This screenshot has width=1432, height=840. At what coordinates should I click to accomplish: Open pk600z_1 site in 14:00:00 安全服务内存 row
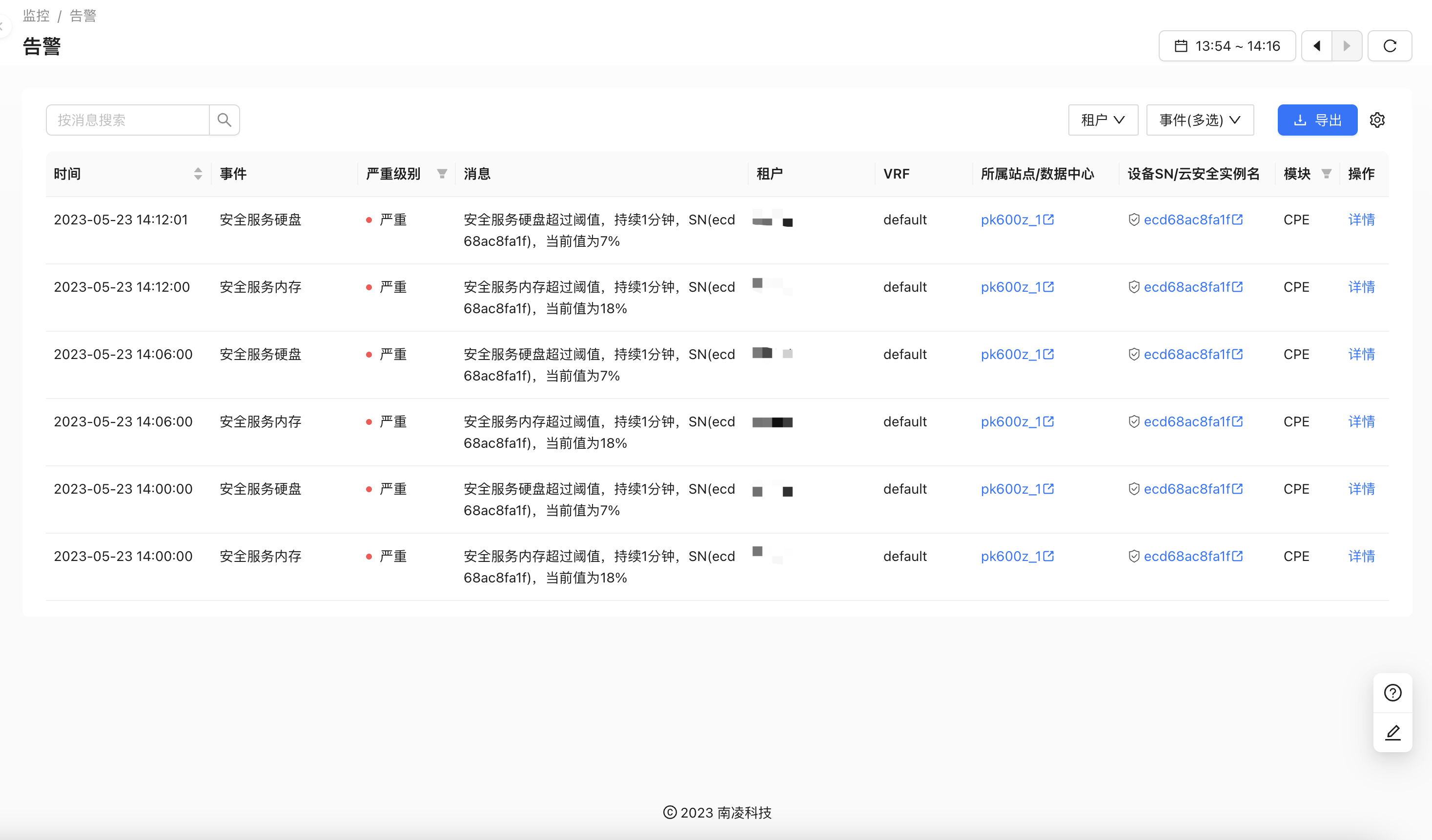(x=1010, y=556)
